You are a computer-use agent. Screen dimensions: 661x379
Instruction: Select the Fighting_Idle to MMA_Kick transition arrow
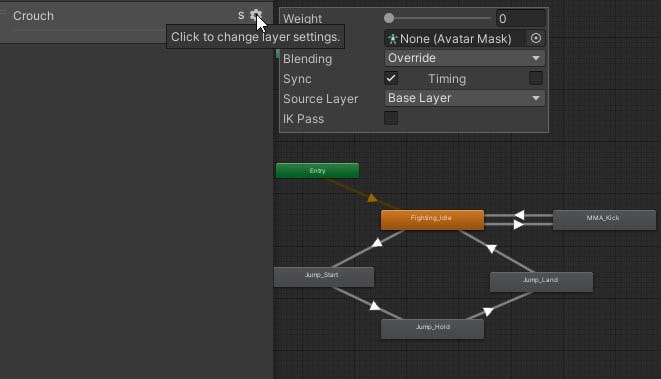(x=519, y=225)
